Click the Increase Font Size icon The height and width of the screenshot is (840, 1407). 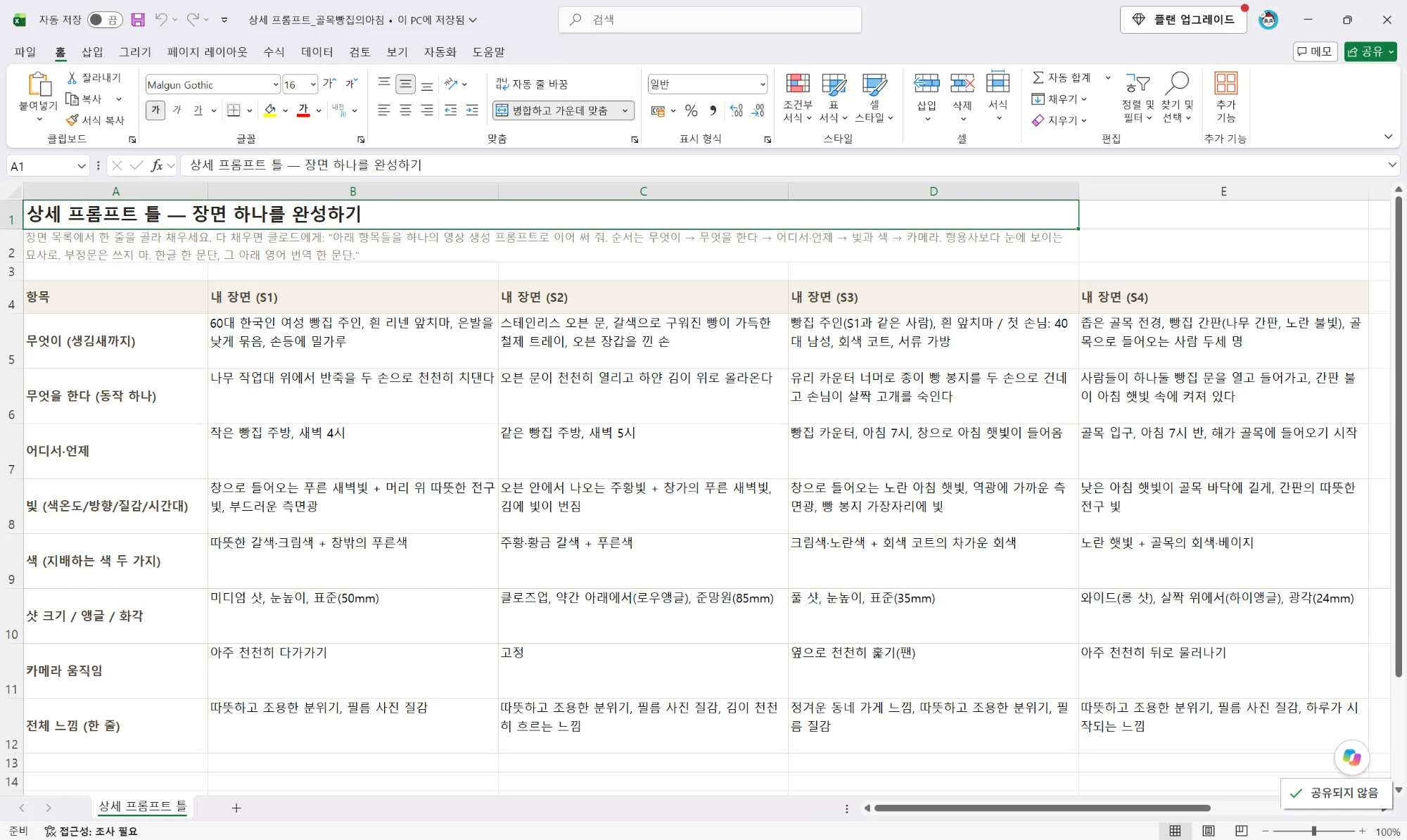click(329, 84)
